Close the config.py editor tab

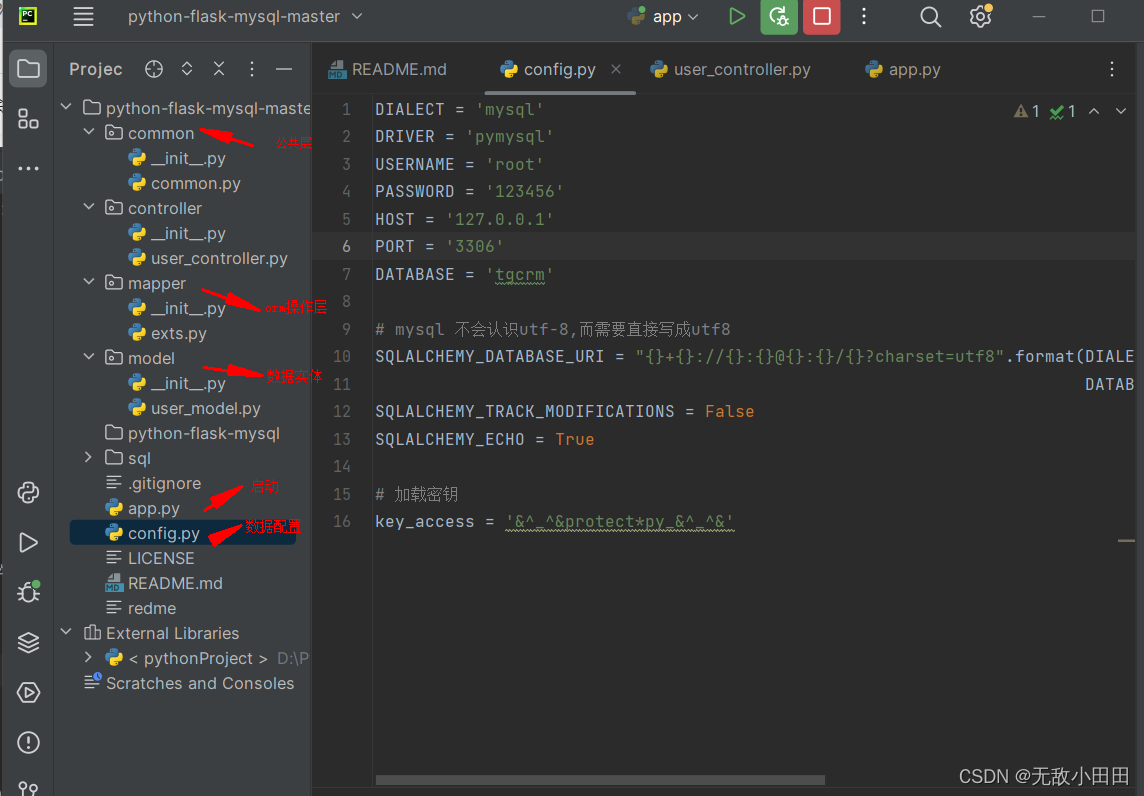tap(615, 70)
